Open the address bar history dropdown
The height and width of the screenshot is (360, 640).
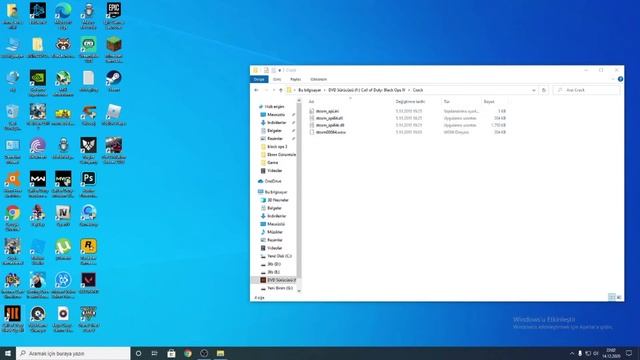pos(533,90)
